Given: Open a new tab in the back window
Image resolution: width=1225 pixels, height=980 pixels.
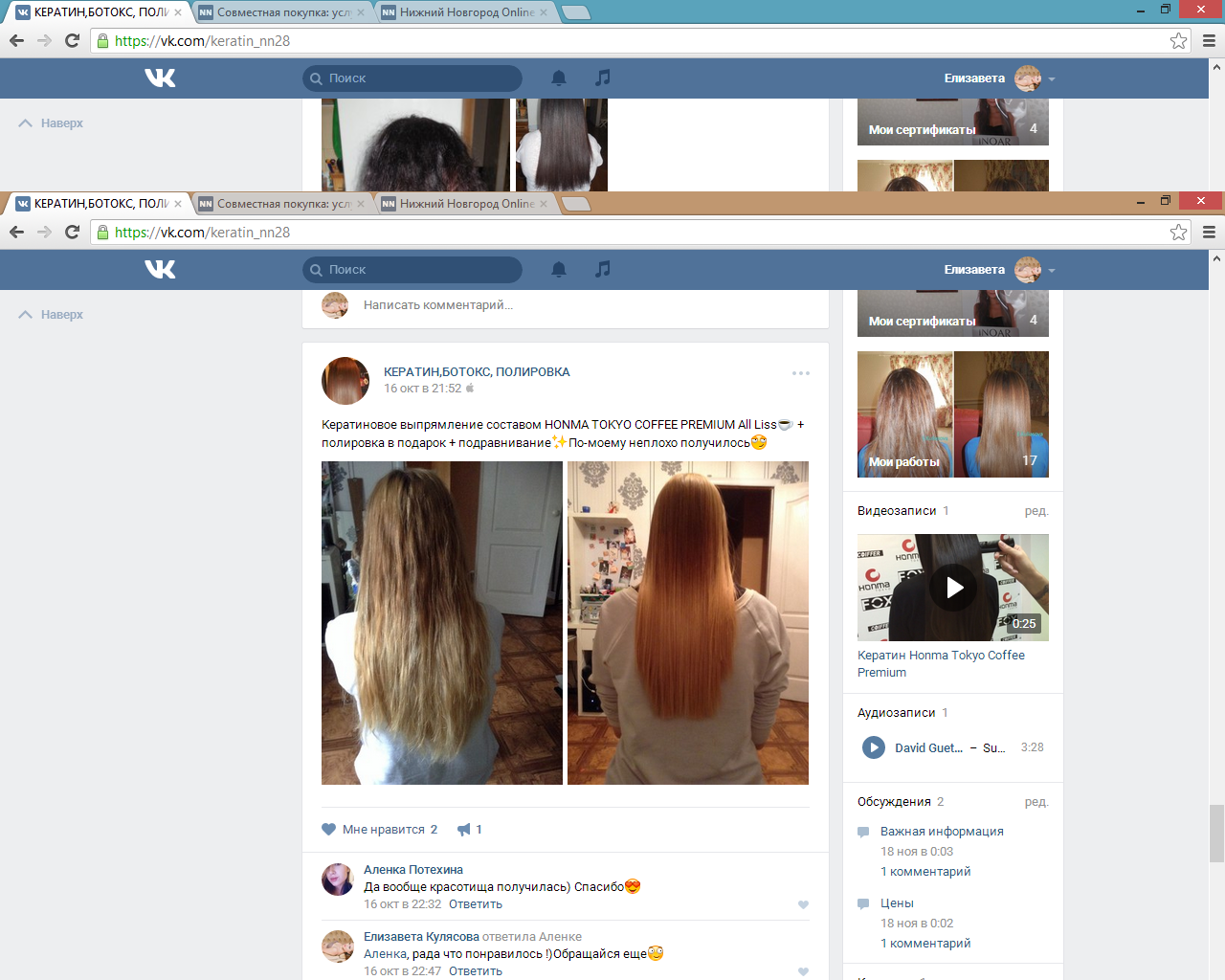Looking at the screenshot, I should [575, 12].
